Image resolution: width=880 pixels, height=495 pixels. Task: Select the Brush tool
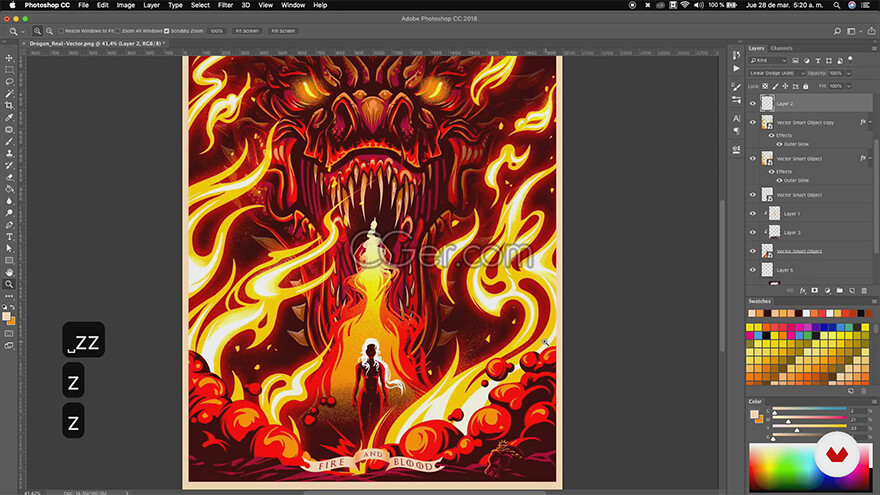(9, 141)
